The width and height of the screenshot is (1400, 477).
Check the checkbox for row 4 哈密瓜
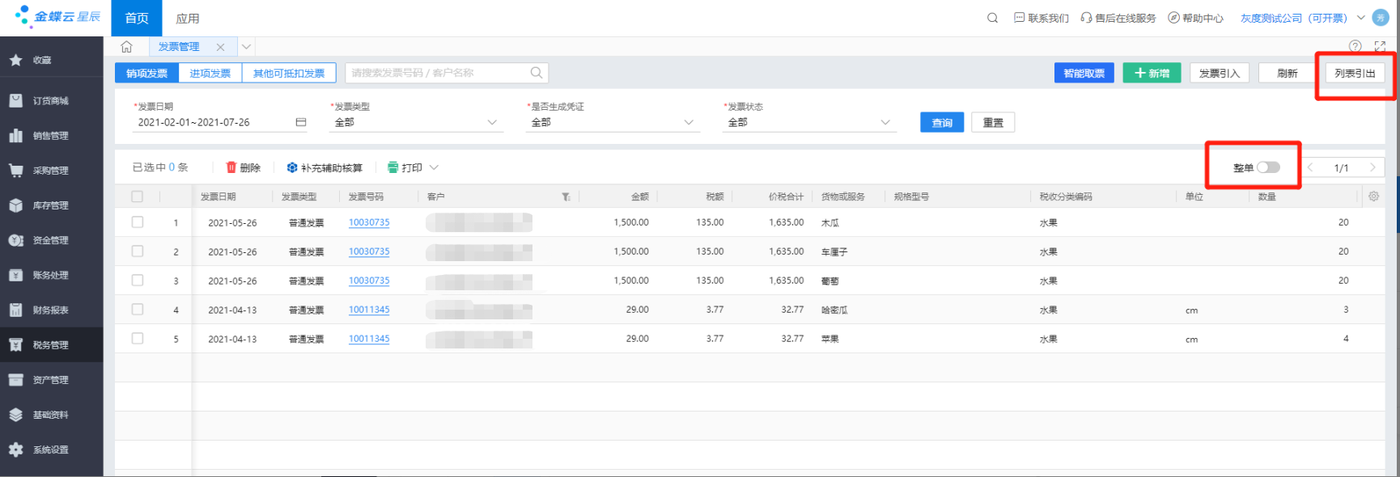coord(137,309)
